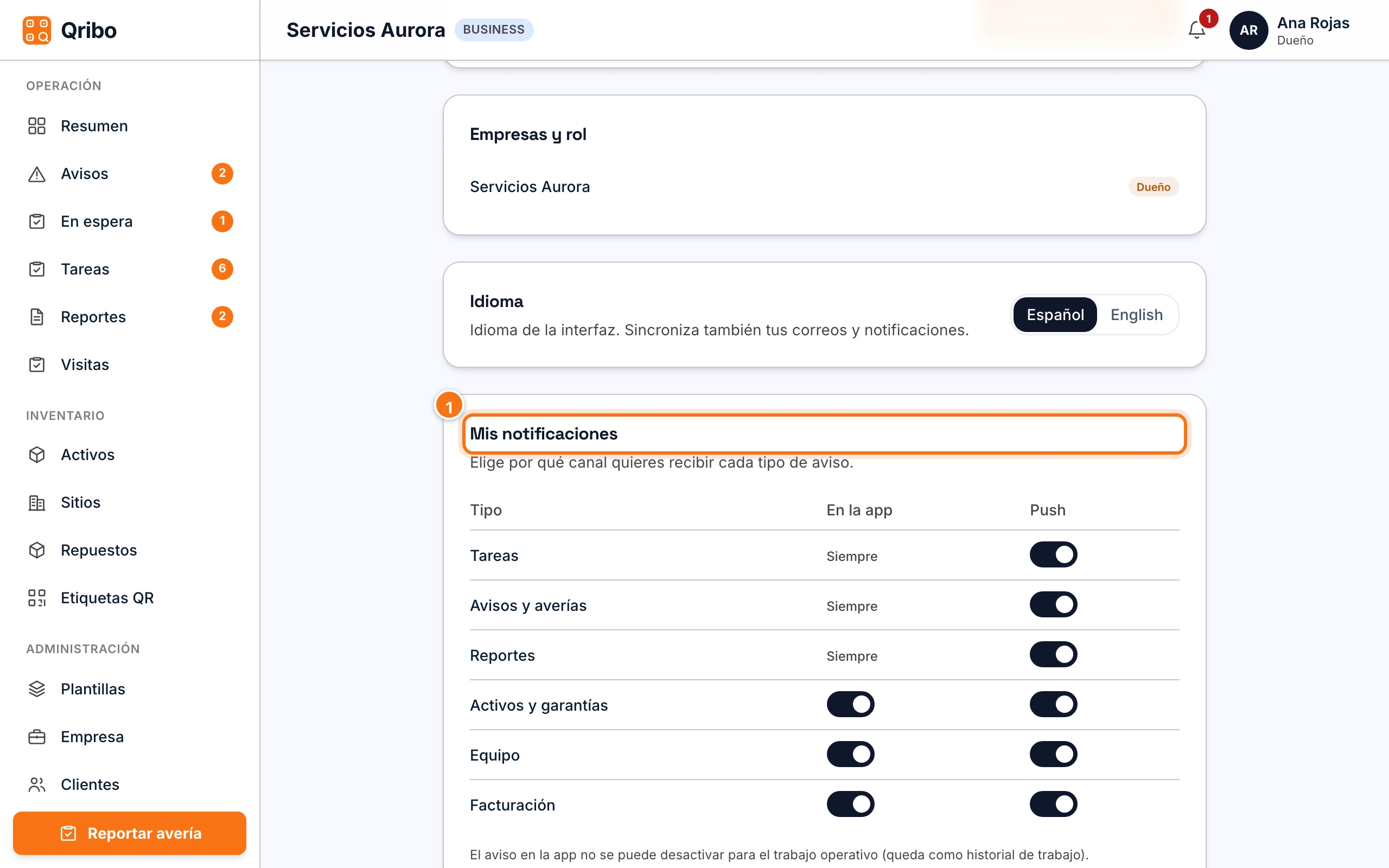The height and width of the screenshot is (868, 1389).
Task: Click the Avisos count badge 2
Action: point(222,174)
